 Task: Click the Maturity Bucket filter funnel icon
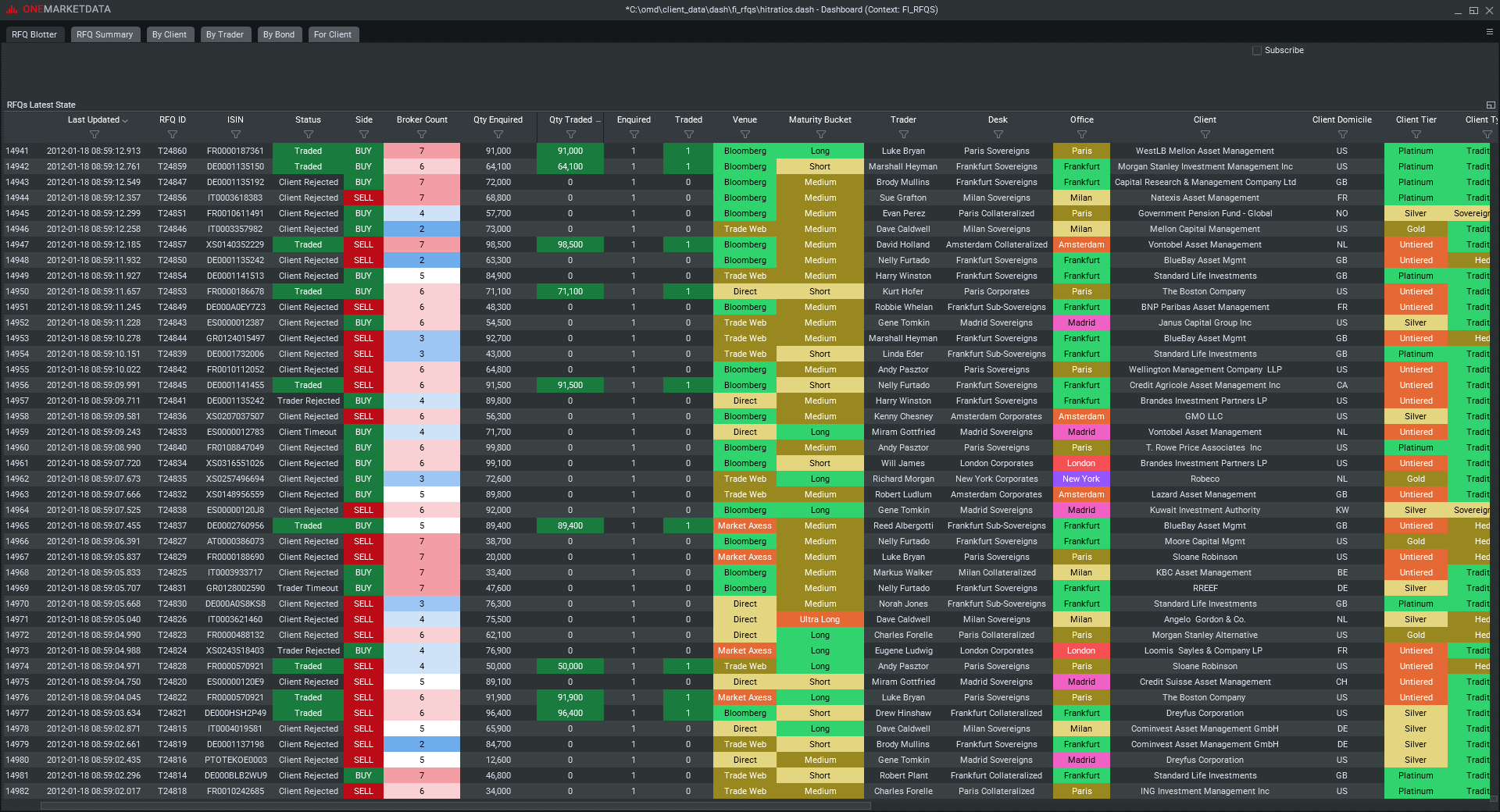click(820, 134)
